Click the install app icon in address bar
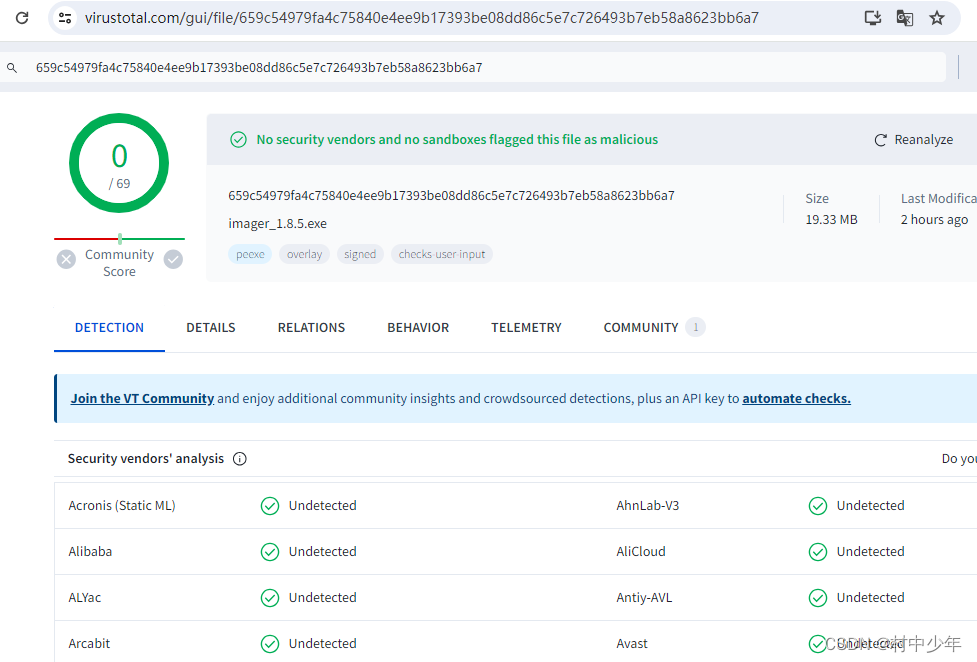Viewport: 977px width, 662px height. 873,17
